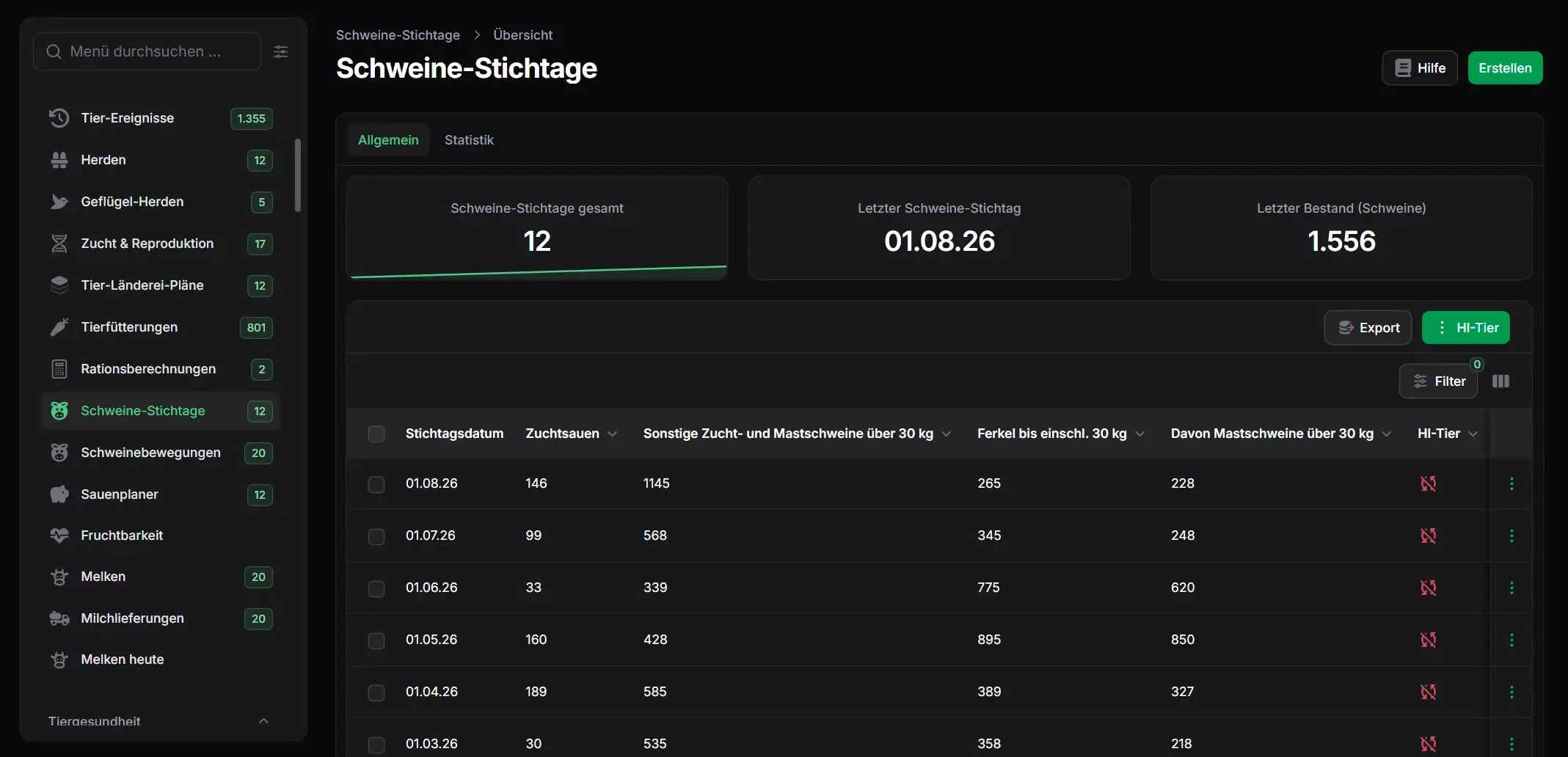Click the Übersicht breadcrumb text

[x=523, y=35]
